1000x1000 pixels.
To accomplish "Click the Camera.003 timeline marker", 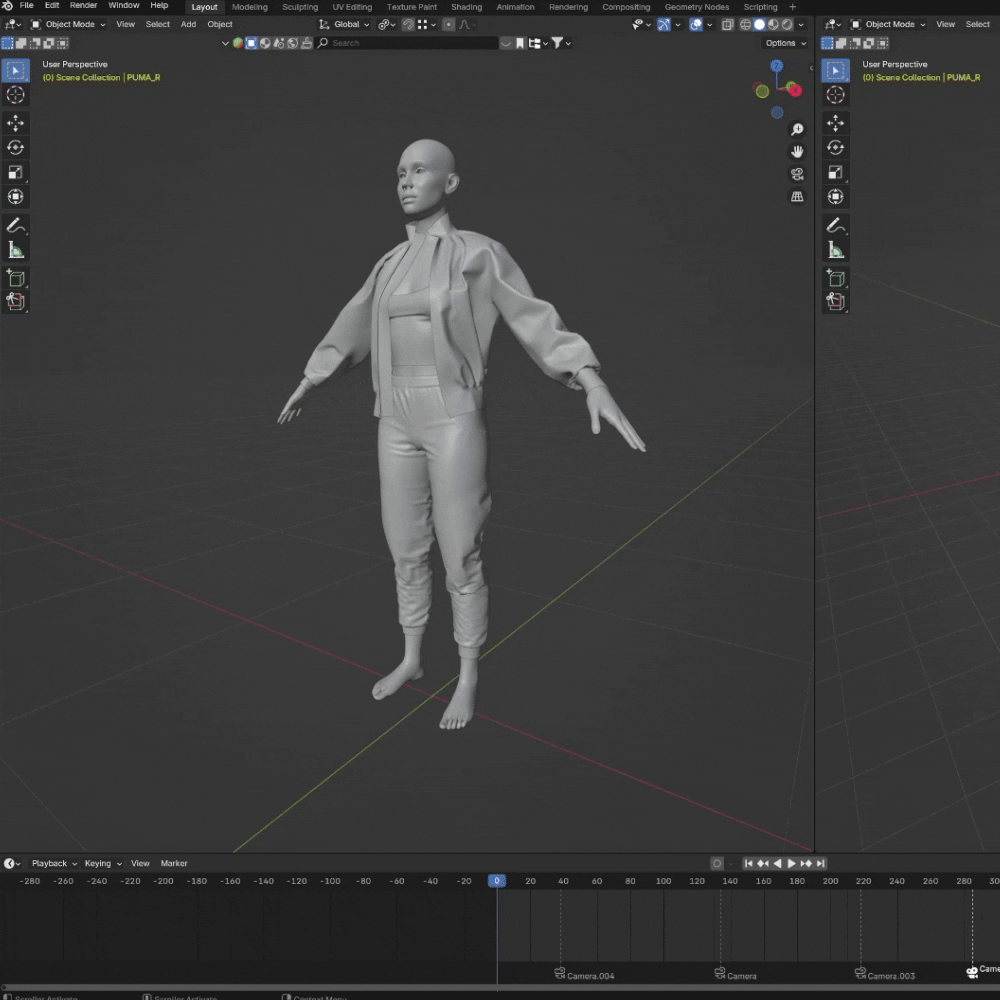I will coord(885,975).
